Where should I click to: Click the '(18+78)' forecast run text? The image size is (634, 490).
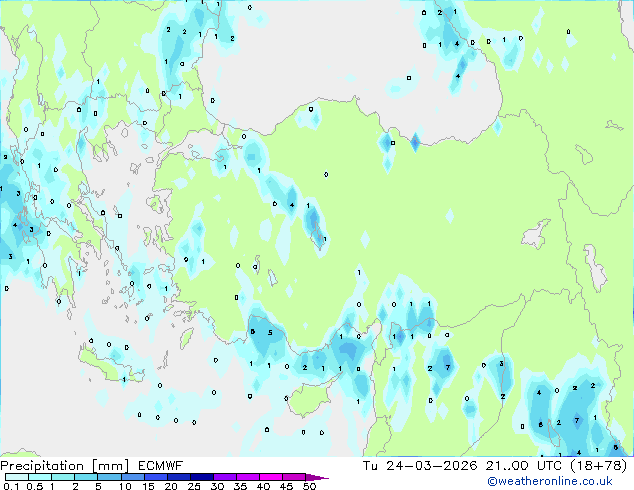point(598,466)
